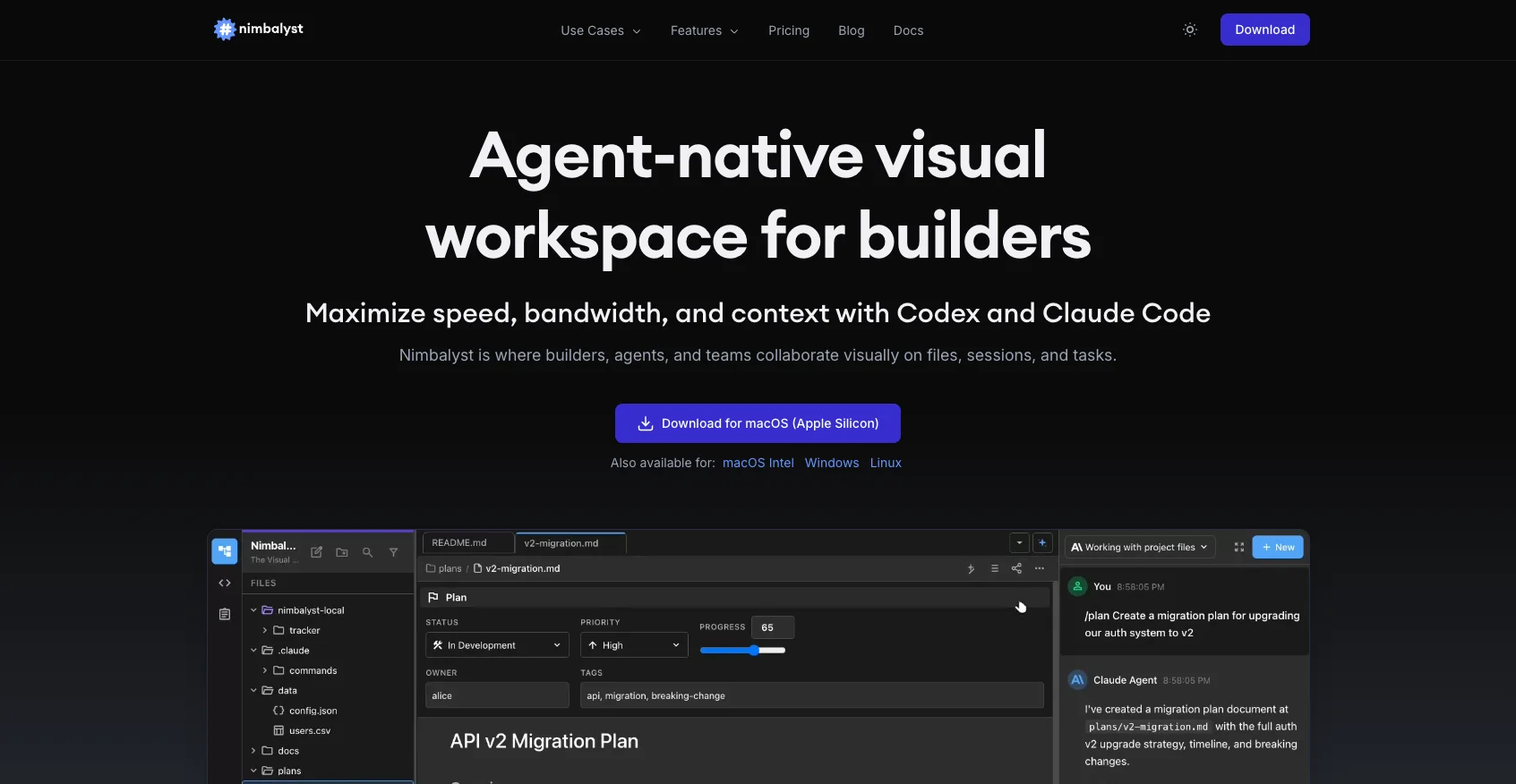
Task: Click the share icon in editor toolbar
Action: click(x=1016, y=568)
